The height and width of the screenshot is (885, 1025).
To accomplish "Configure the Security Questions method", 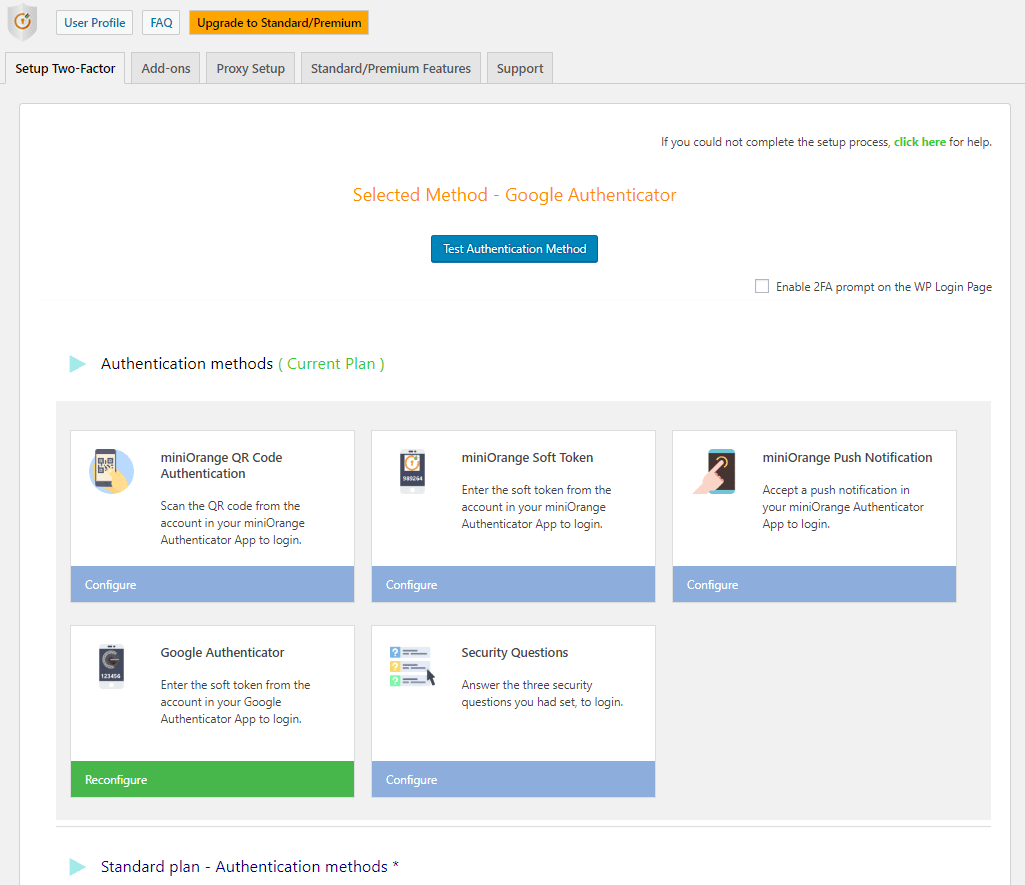I will pyautogui.click(x=513, y=779).
